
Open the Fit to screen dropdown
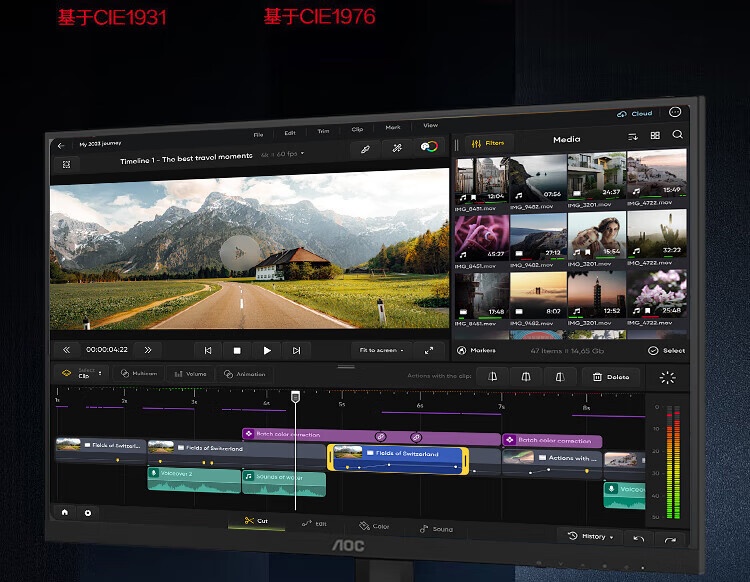point(380,350)
